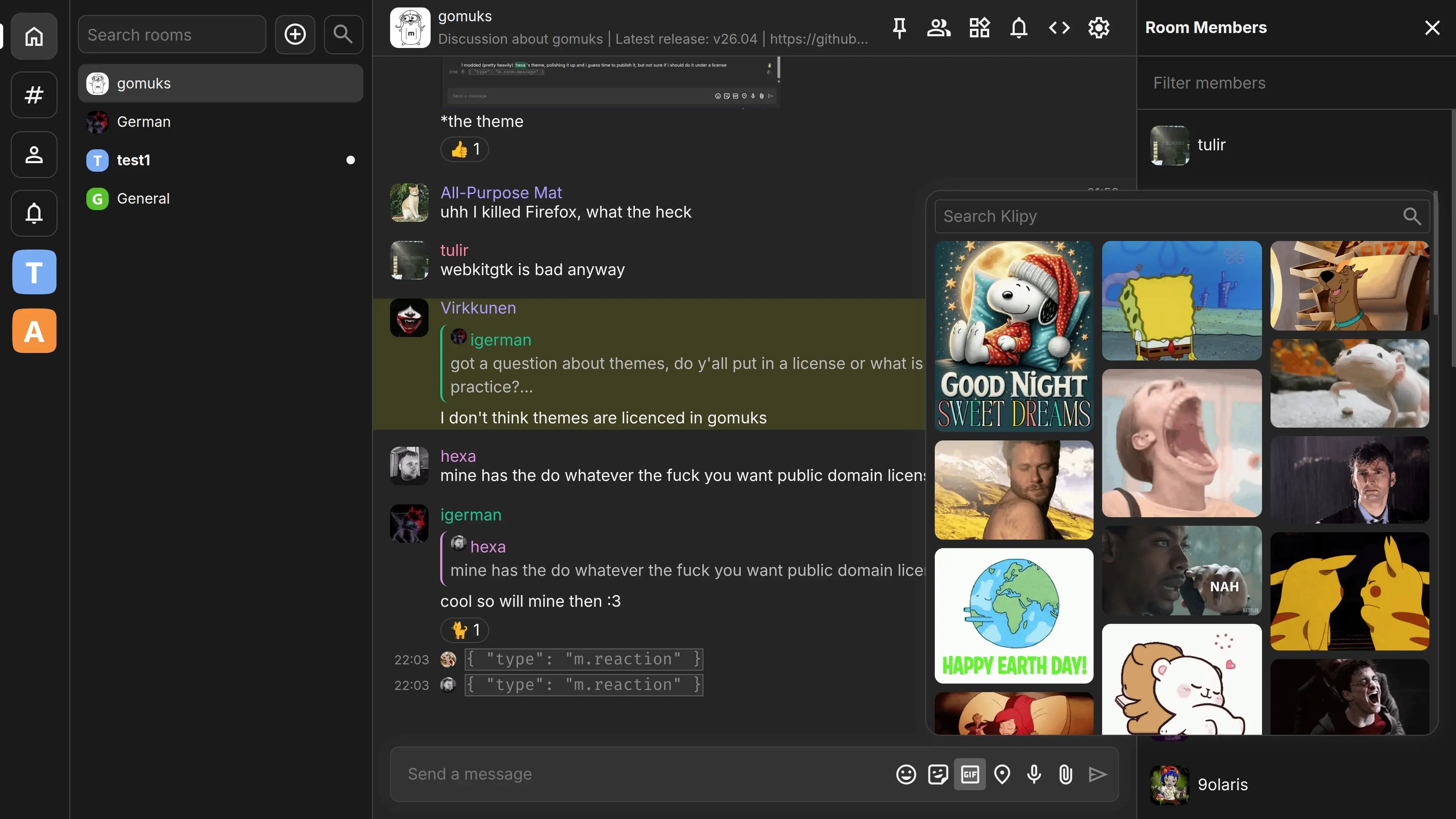Open room settings via the gear icon

tap(1099, 27)
